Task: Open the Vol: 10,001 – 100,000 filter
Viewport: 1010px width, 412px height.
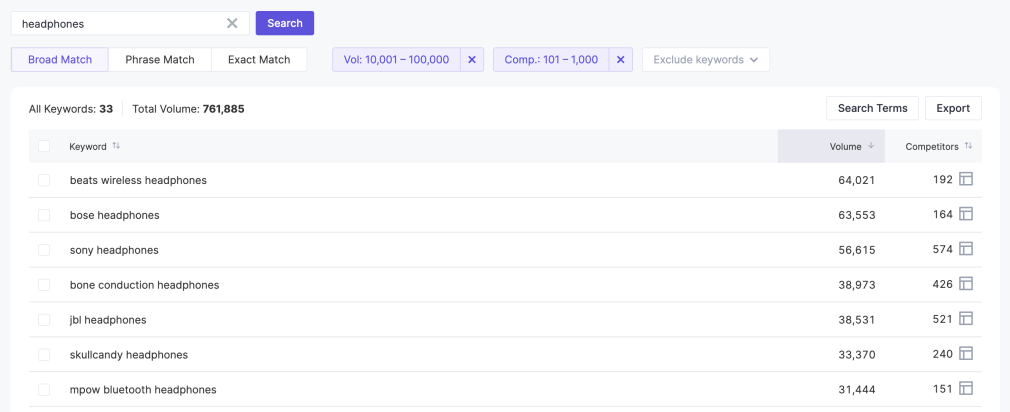Action: click(x=396, y=60)
